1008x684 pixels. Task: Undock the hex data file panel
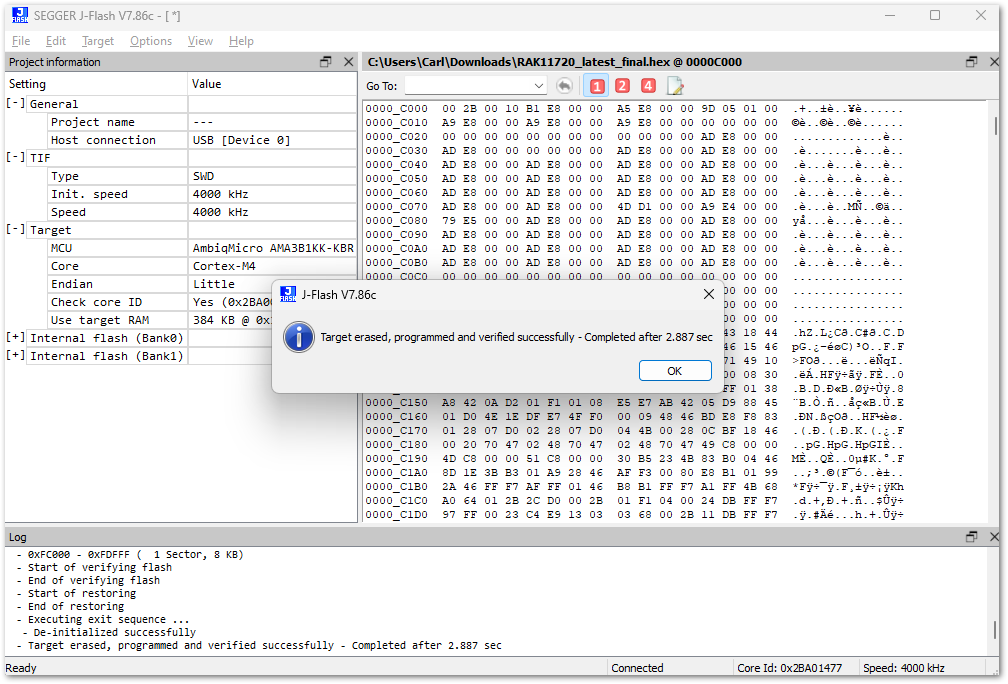(x=971, y=62)
